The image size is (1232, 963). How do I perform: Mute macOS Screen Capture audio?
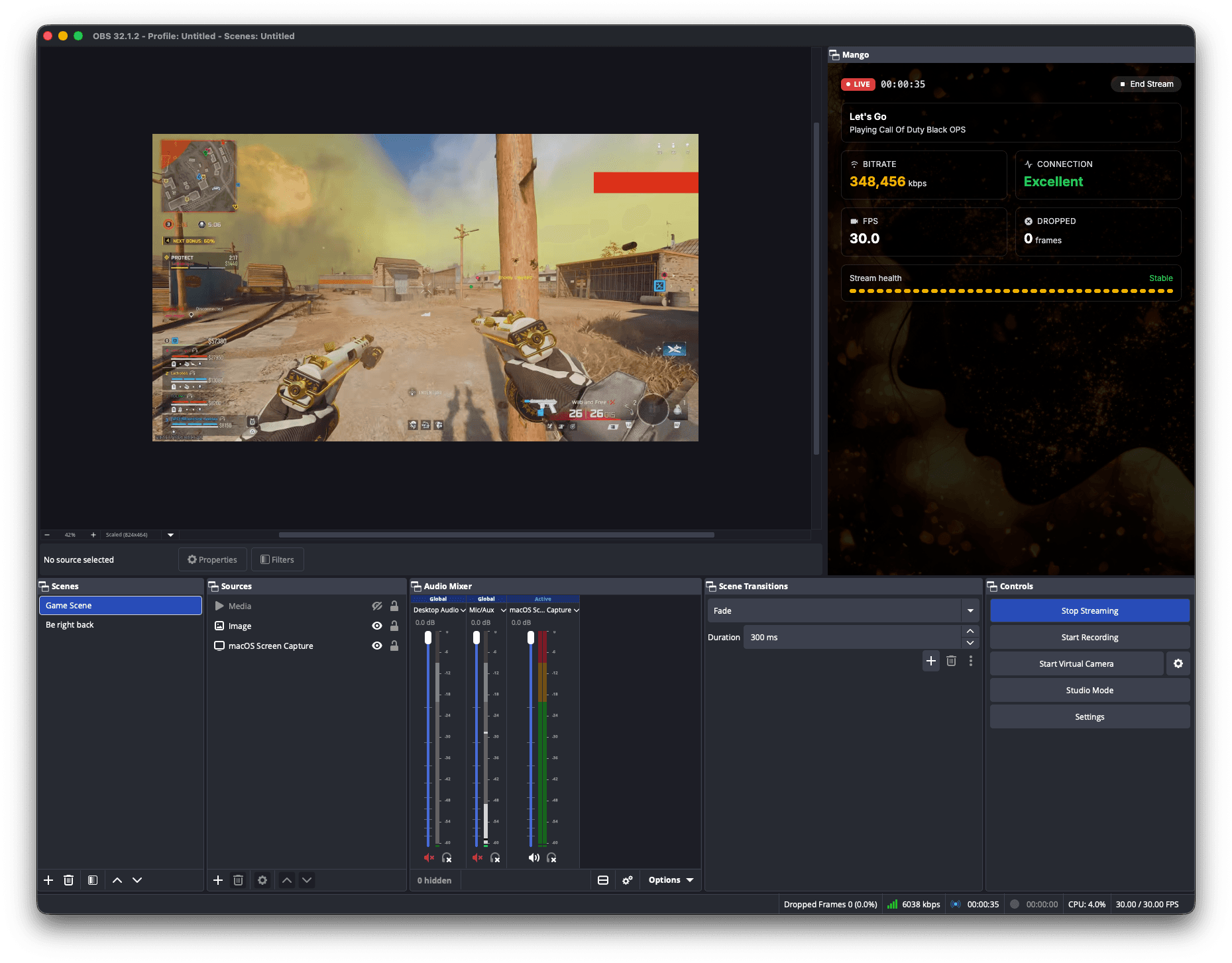click(x=533, y=858)
